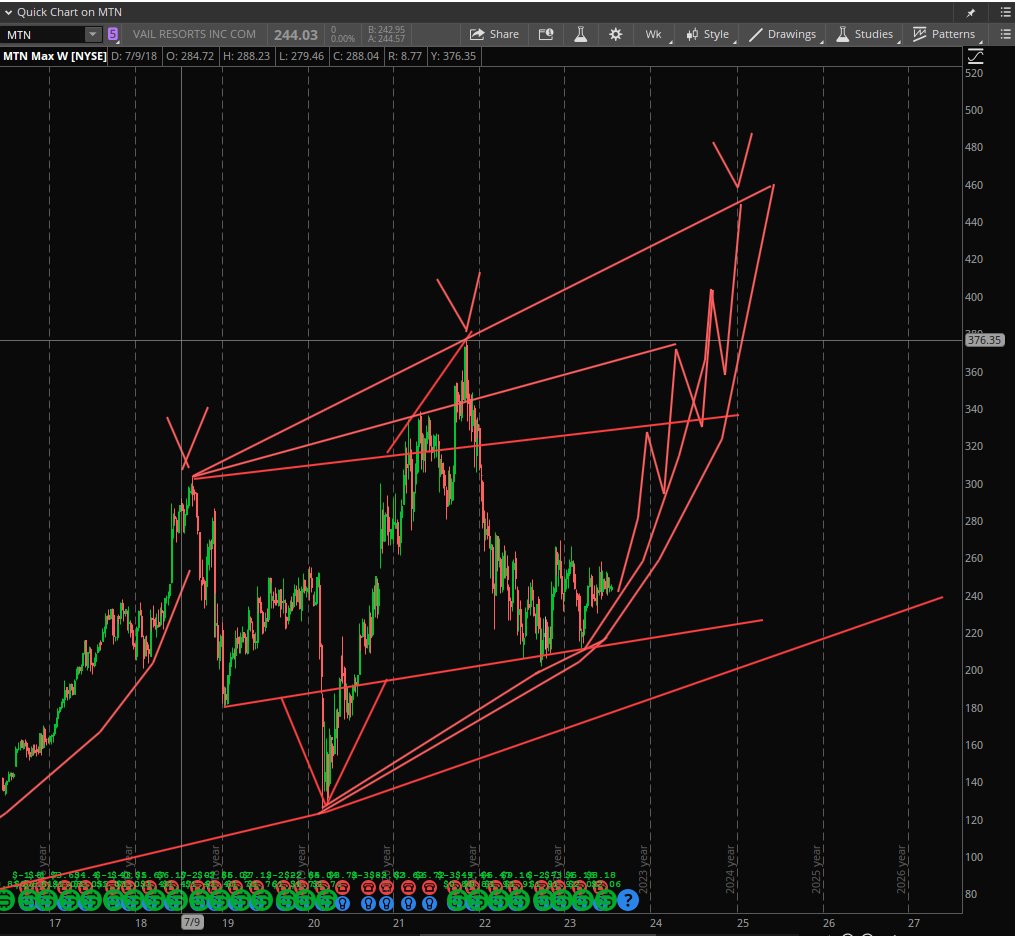The width and height of the screenshot is (1015, 936).
Task: Change the Wk timeframe selector
Action: (x=654, y=34)
